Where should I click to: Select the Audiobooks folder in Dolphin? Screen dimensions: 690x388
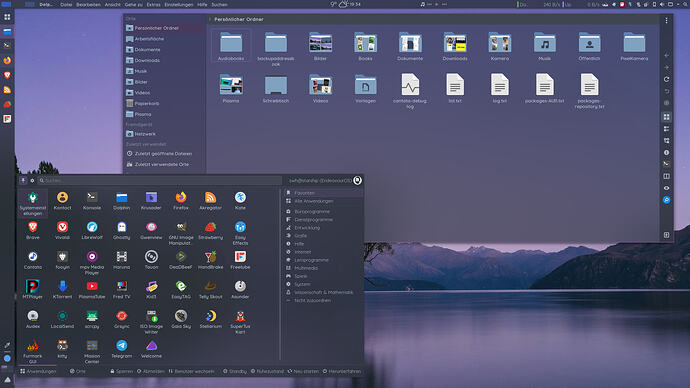pyautogui.click(x=231, y=46)
